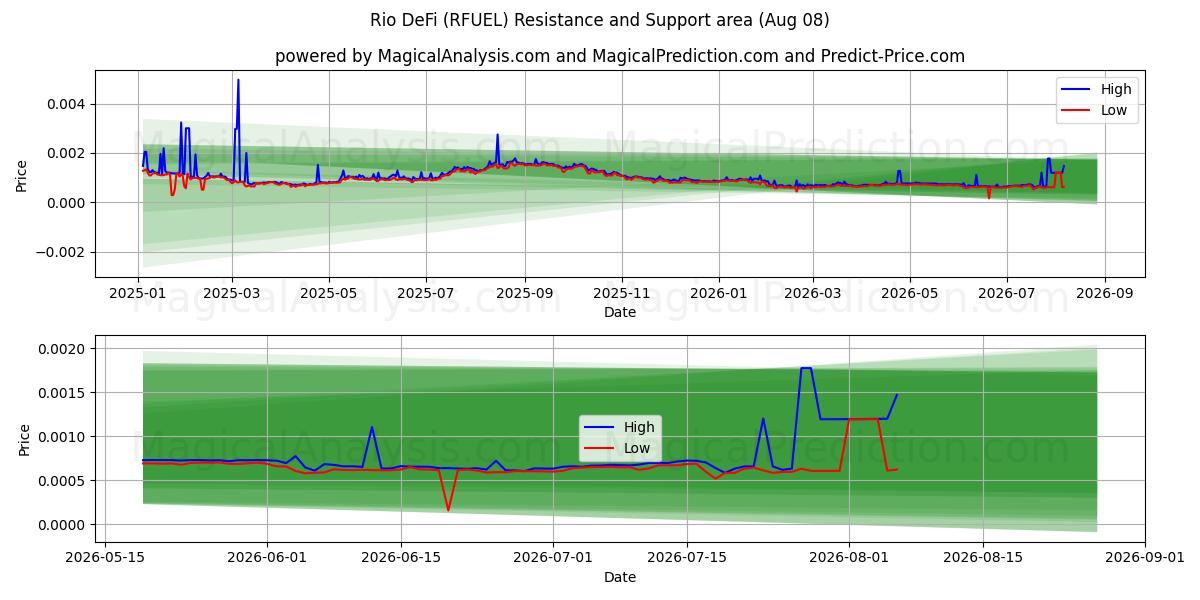The height and width of the screenshot is (600, 1200).
Task: Click the '2025-03' tick label
Action: point(232,293)
